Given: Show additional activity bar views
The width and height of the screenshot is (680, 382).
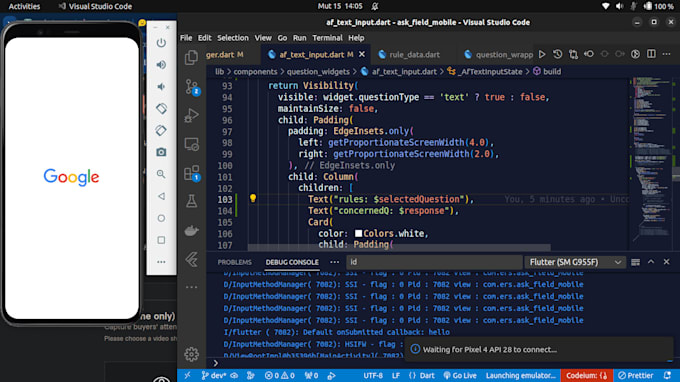Looking at the screenshot, I should pyautogui.click(x=191, y=287).
